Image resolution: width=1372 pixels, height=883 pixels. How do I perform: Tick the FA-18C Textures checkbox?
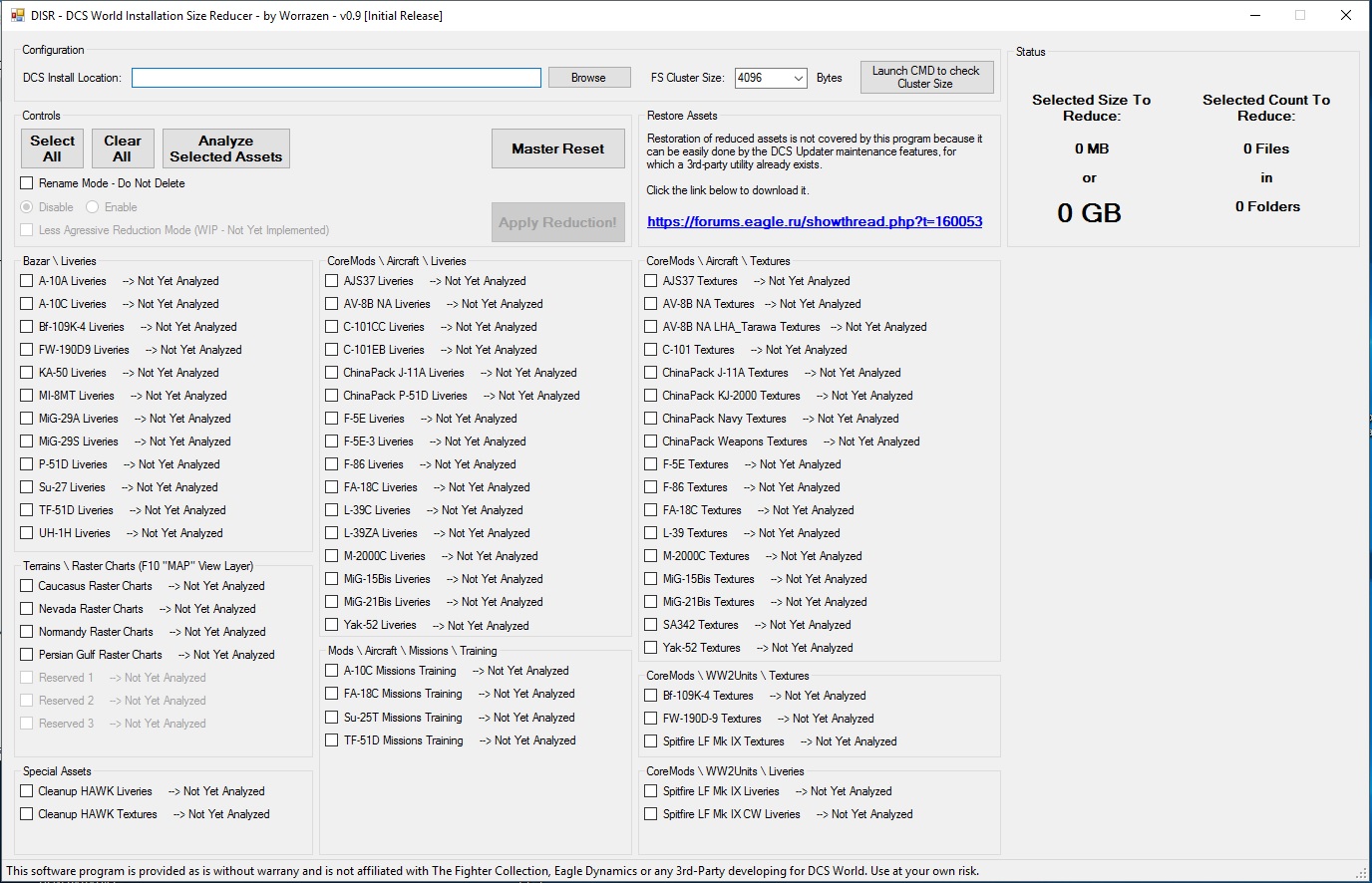(651, 510)
